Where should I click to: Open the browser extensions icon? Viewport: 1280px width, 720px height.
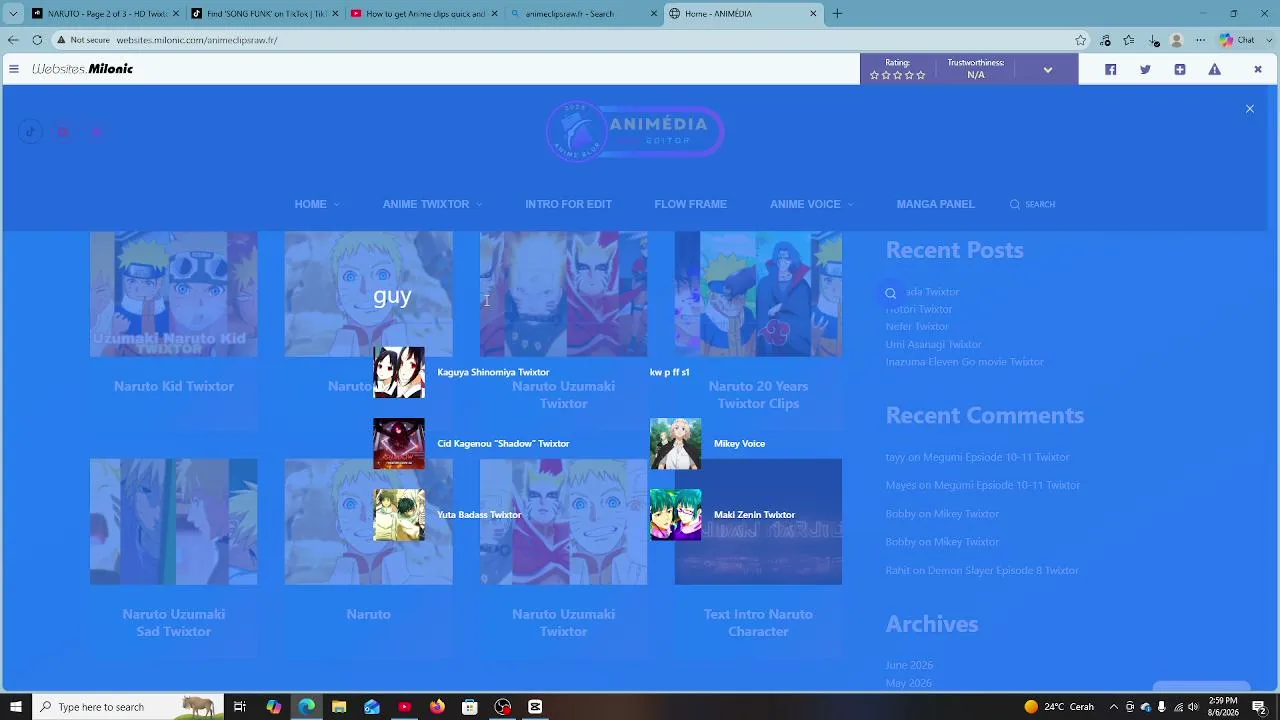click(1105, 40)
